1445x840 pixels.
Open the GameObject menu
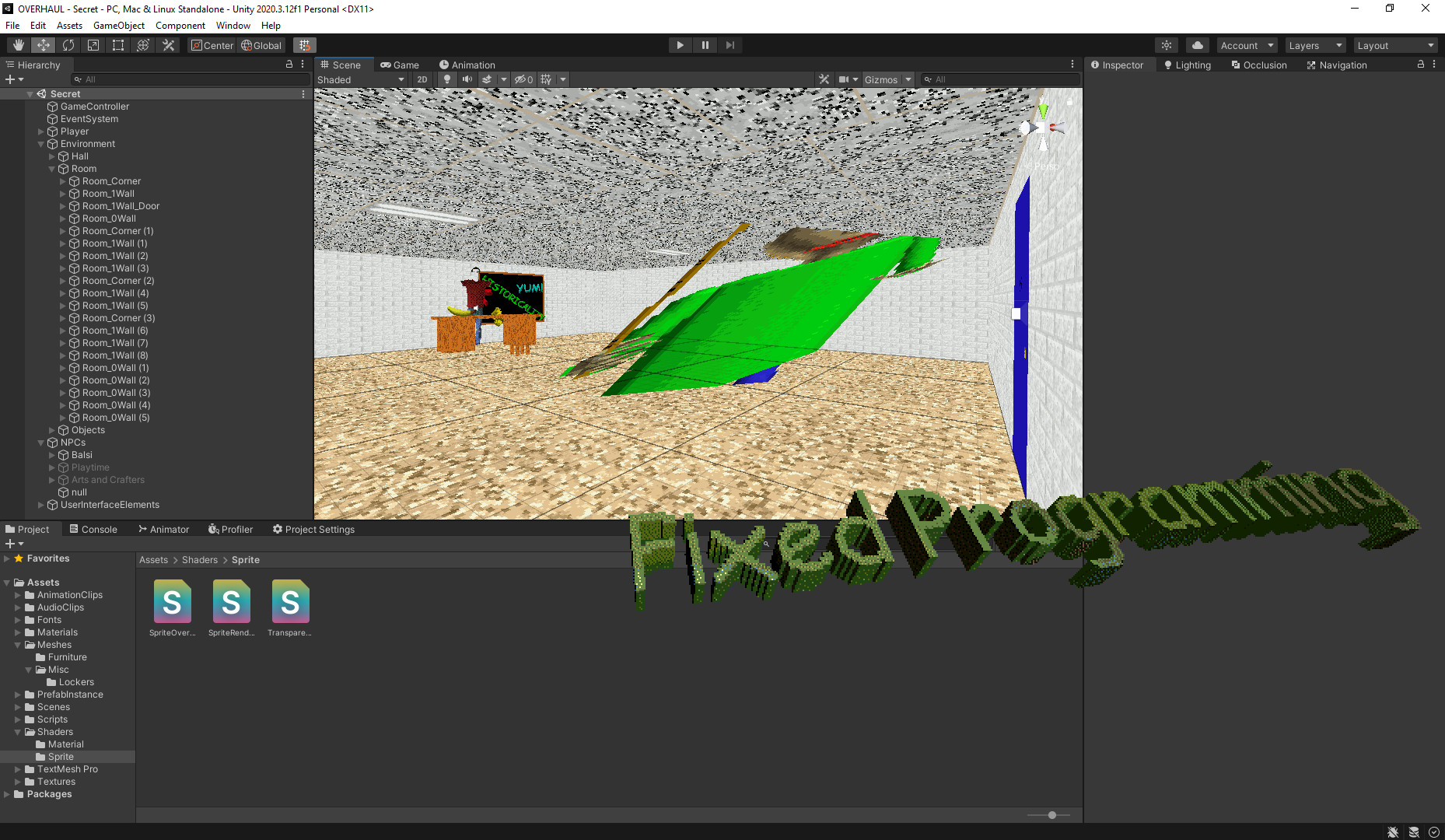tap(118, 25)
